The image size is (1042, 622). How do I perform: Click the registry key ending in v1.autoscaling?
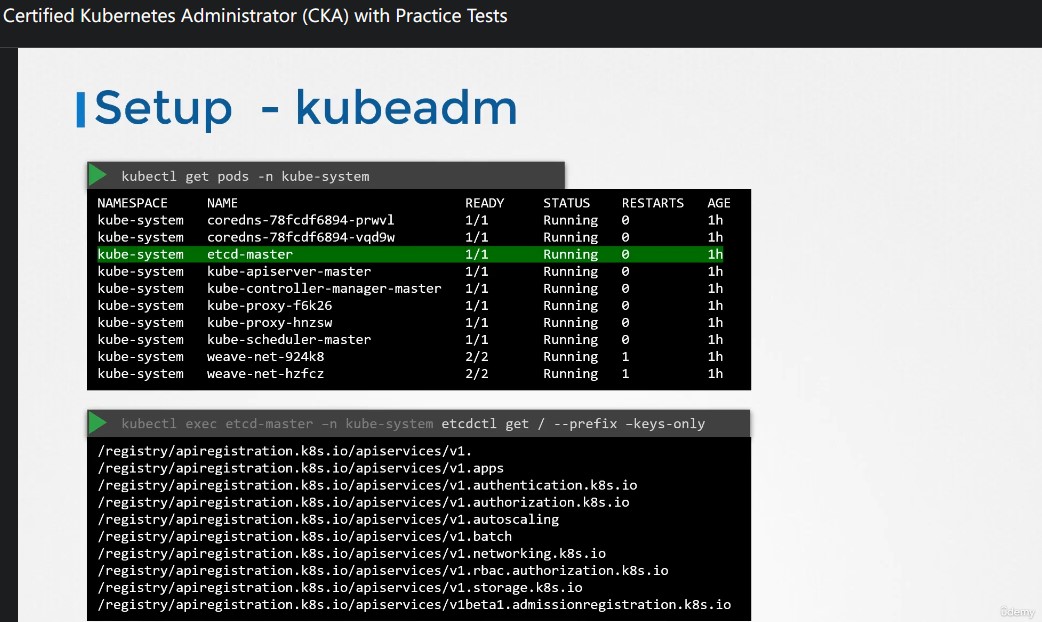(x=328, y=519)
